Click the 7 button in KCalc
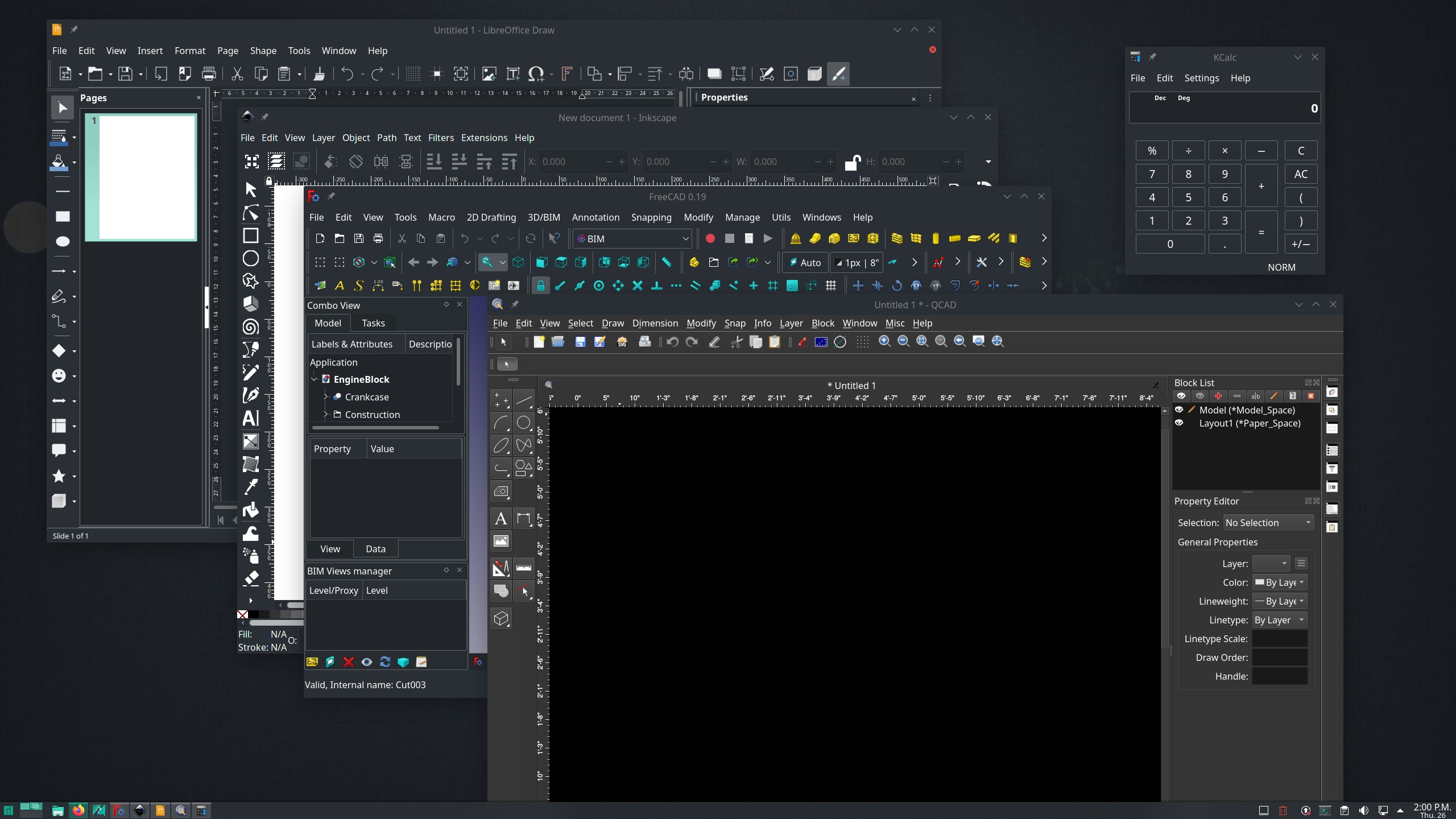 (1152, 174)
